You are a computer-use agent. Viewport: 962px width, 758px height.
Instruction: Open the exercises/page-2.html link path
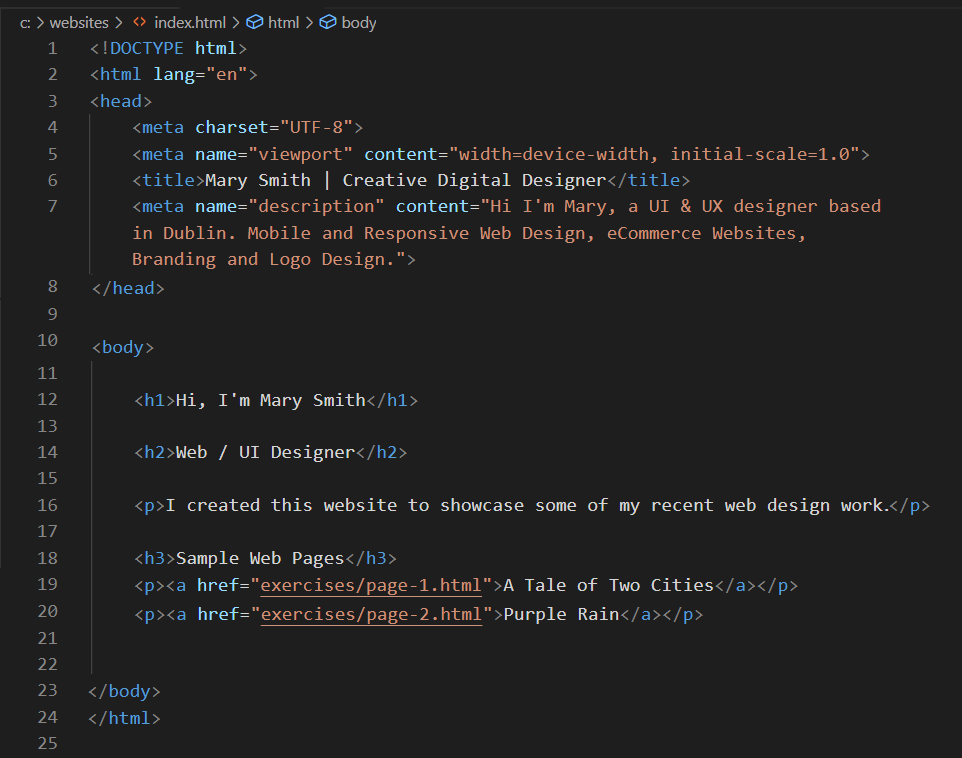(371, 614)
